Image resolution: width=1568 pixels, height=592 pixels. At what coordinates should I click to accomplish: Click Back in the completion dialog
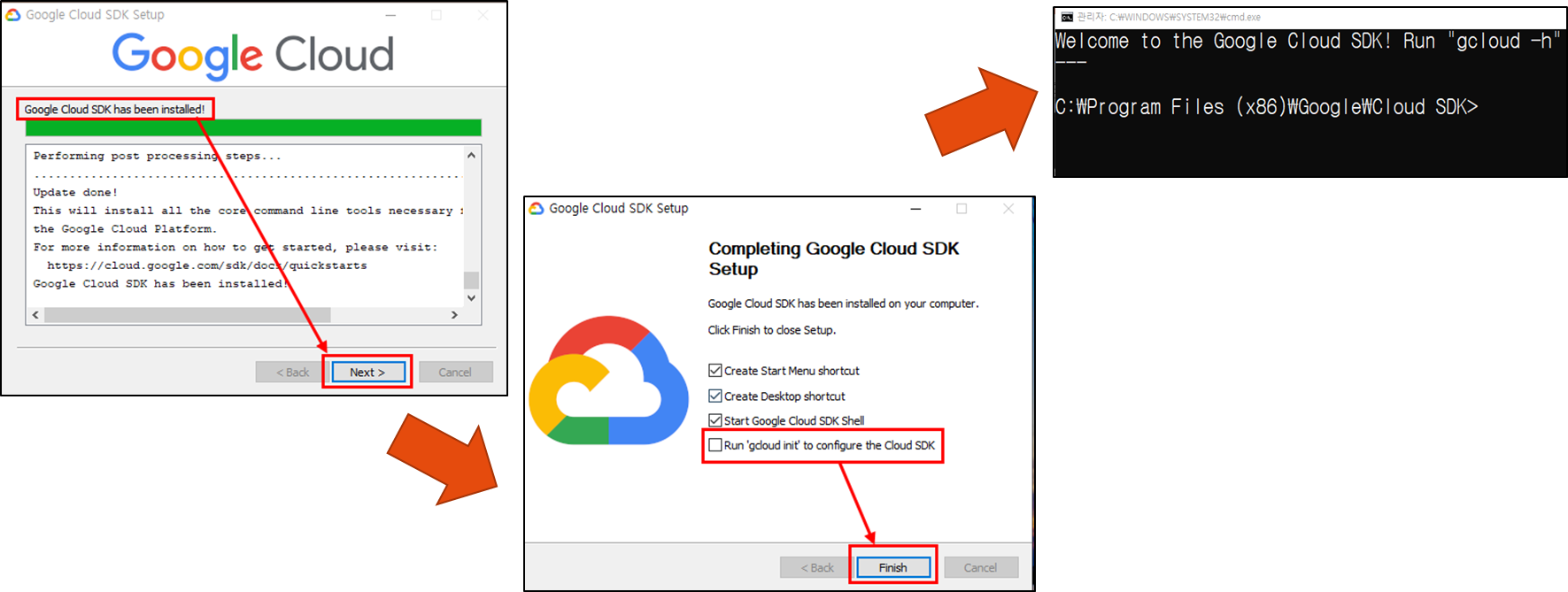[817, 568]
